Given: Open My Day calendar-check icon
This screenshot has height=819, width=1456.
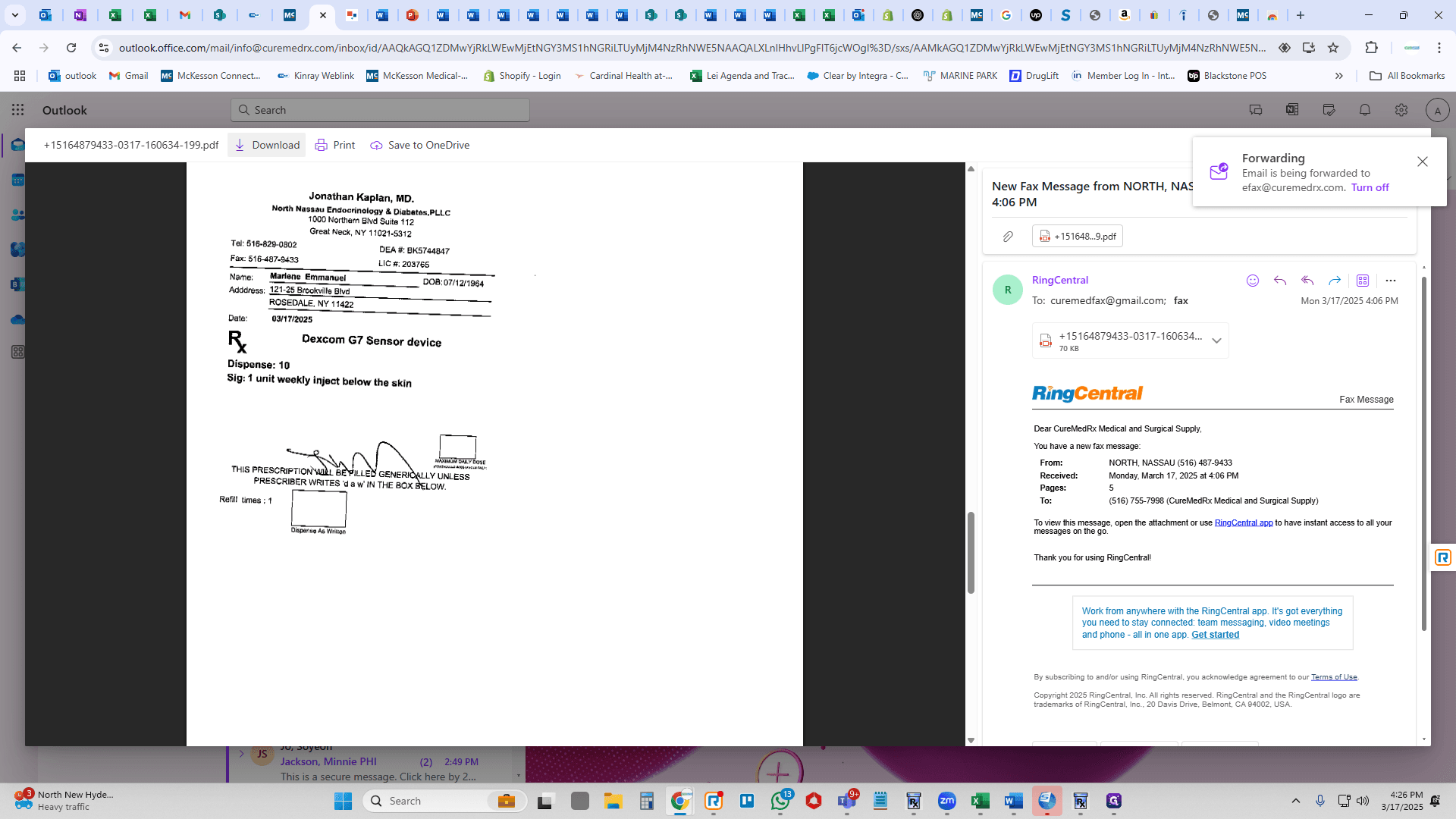Looking at the screenshot, I should pyautogui.click(x=1329, y=110).
